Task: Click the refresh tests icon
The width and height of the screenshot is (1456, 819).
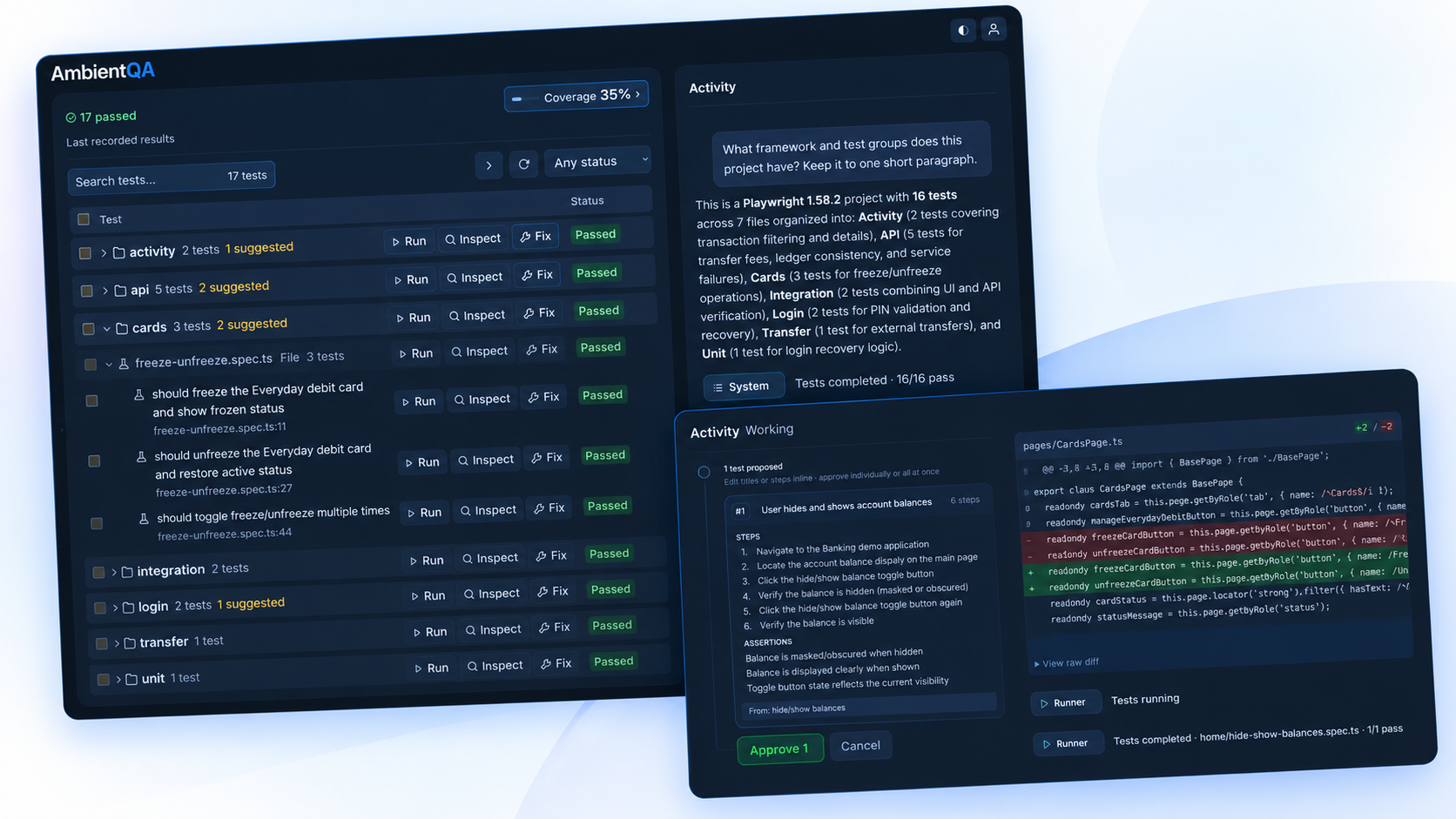Action: pos(523,164)
